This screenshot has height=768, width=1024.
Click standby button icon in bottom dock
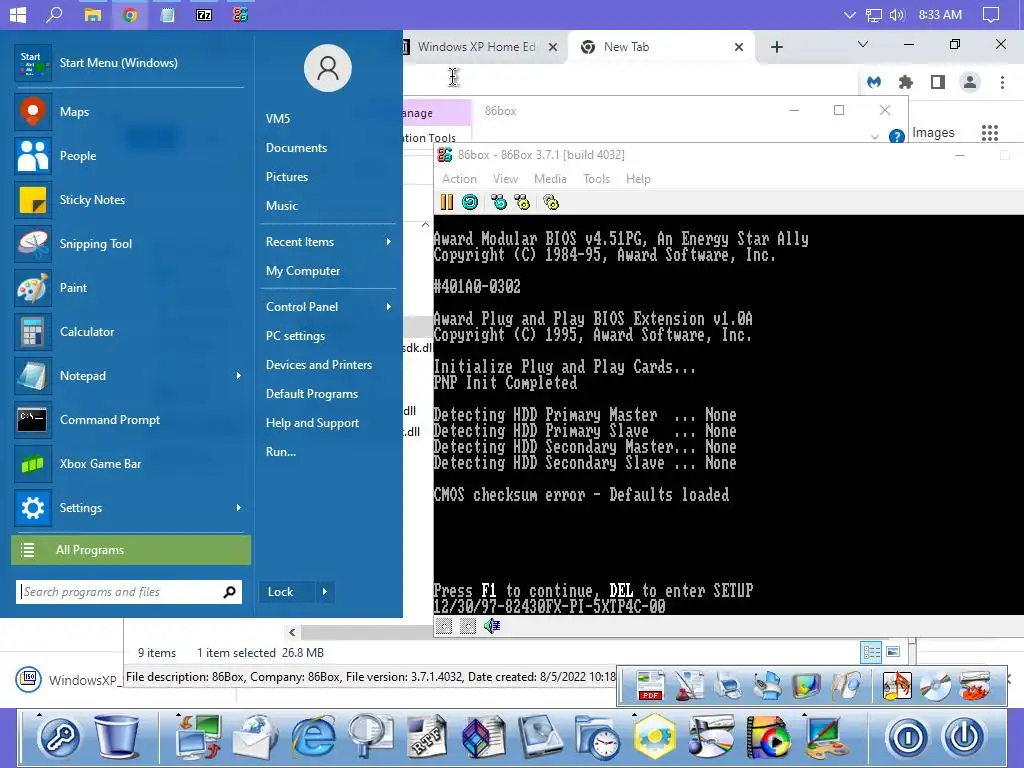coord(908,738)
